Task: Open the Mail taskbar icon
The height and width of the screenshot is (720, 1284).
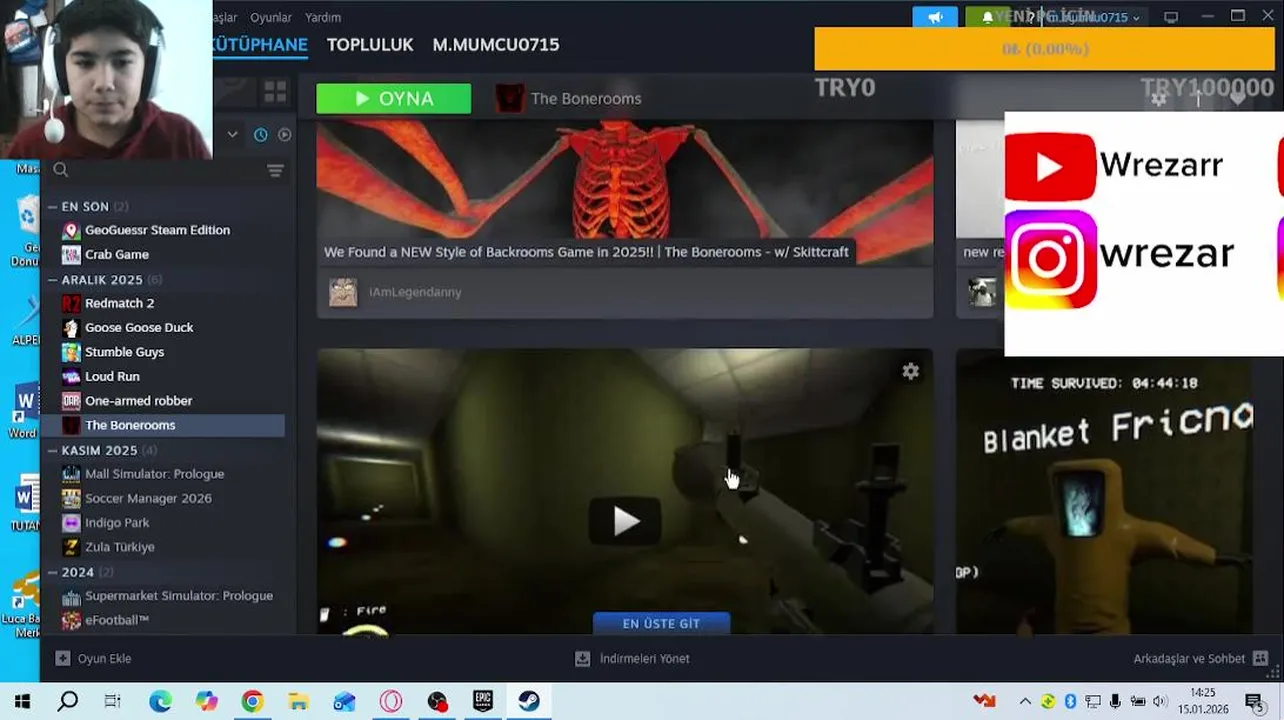Action: pyautogui.click(x=344, y=701)
